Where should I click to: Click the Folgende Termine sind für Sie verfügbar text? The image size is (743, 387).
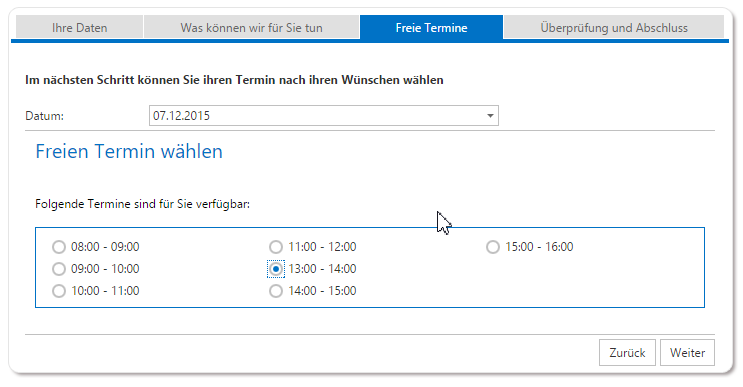[142, 204]
